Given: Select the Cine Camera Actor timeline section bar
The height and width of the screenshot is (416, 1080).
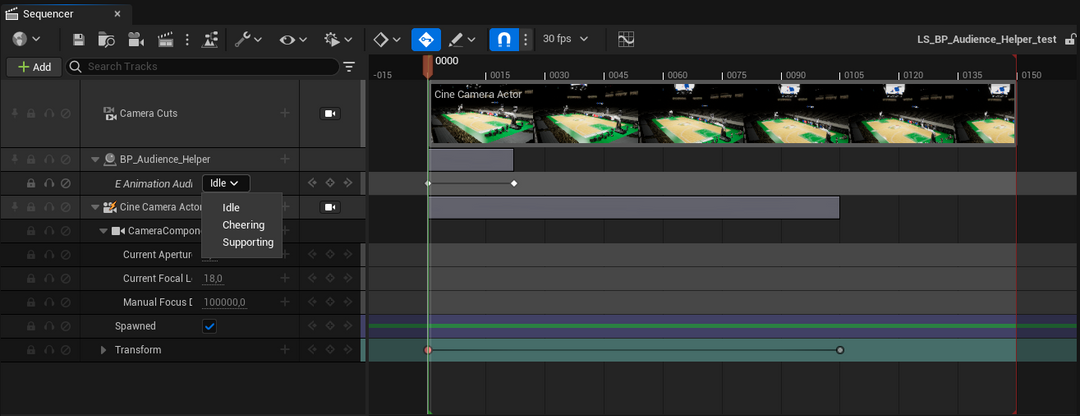Looking at the screenshot, I should pos(634,207).
